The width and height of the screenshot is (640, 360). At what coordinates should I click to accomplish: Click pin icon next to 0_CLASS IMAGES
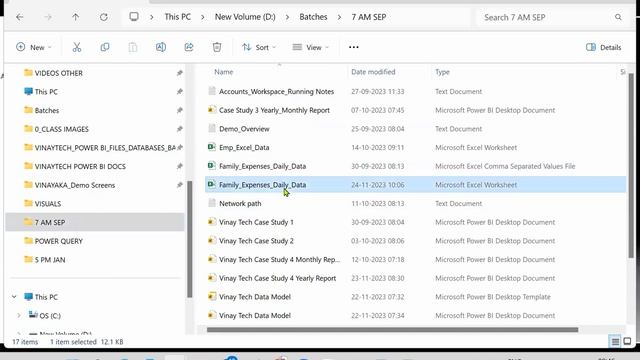click(180, 129)
